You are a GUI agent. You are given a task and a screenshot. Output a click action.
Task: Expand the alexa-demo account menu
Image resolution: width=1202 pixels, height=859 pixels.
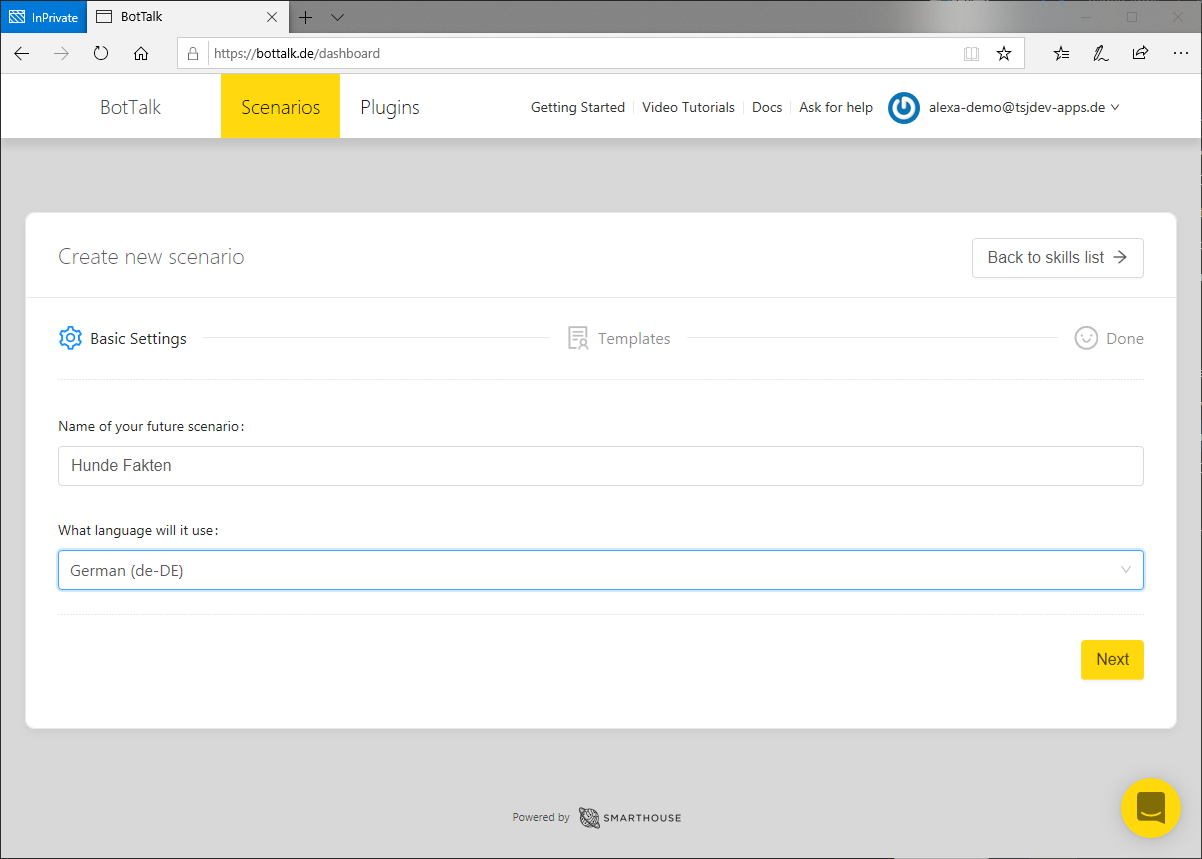pos(1023,108)
